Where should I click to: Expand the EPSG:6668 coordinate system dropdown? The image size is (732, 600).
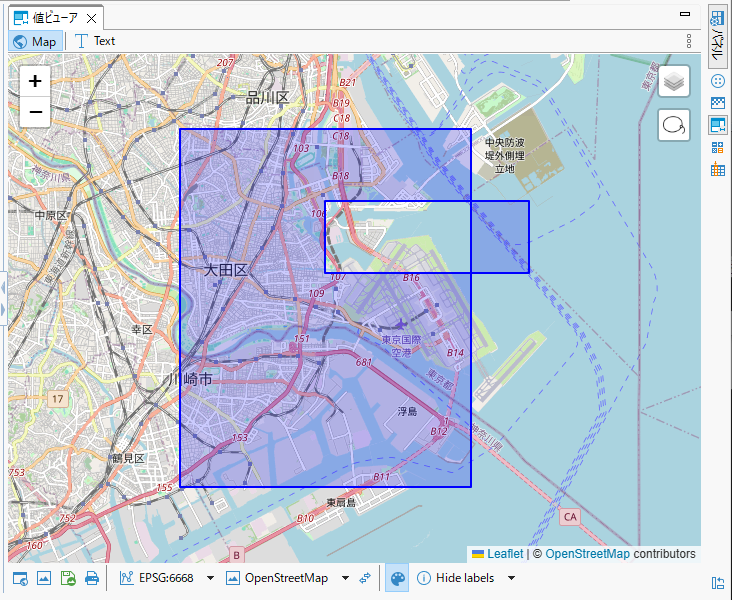pyautogui.click(x=210, y=578)
